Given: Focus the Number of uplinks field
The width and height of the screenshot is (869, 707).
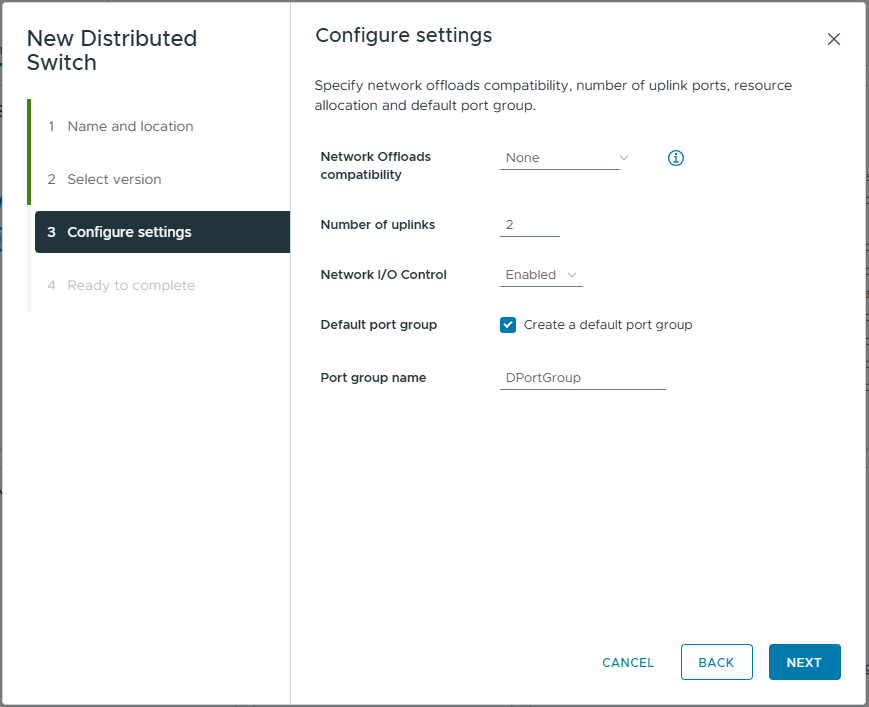Looking at the screenshot, I should coord(529,225).
